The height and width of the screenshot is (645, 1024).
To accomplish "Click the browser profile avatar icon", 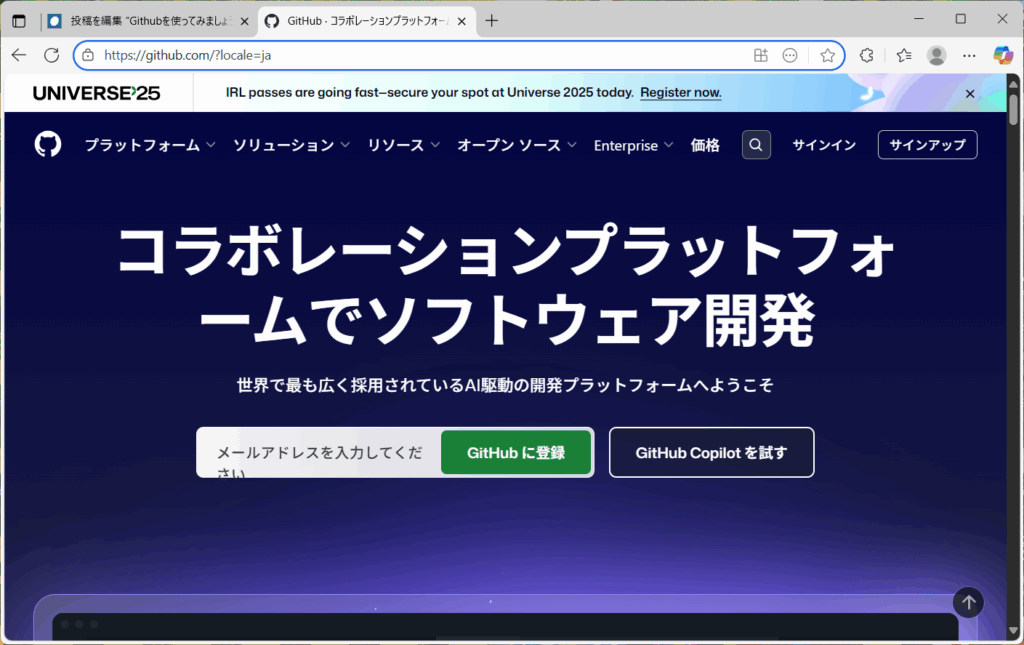I will coord(936,55).
